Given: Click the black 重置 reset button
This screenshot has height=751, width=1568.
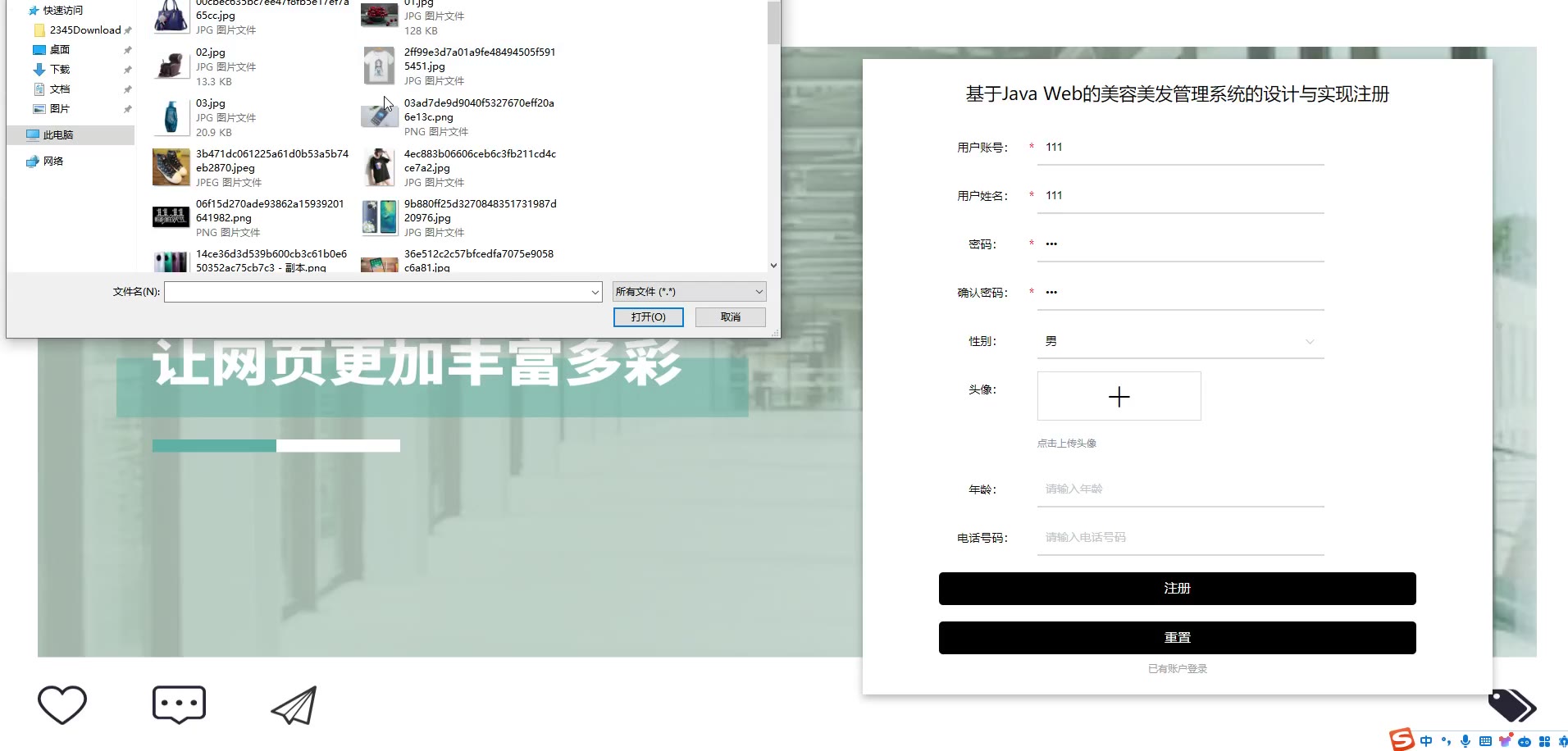Looking at the screenshot, I should click(1177, 638).
